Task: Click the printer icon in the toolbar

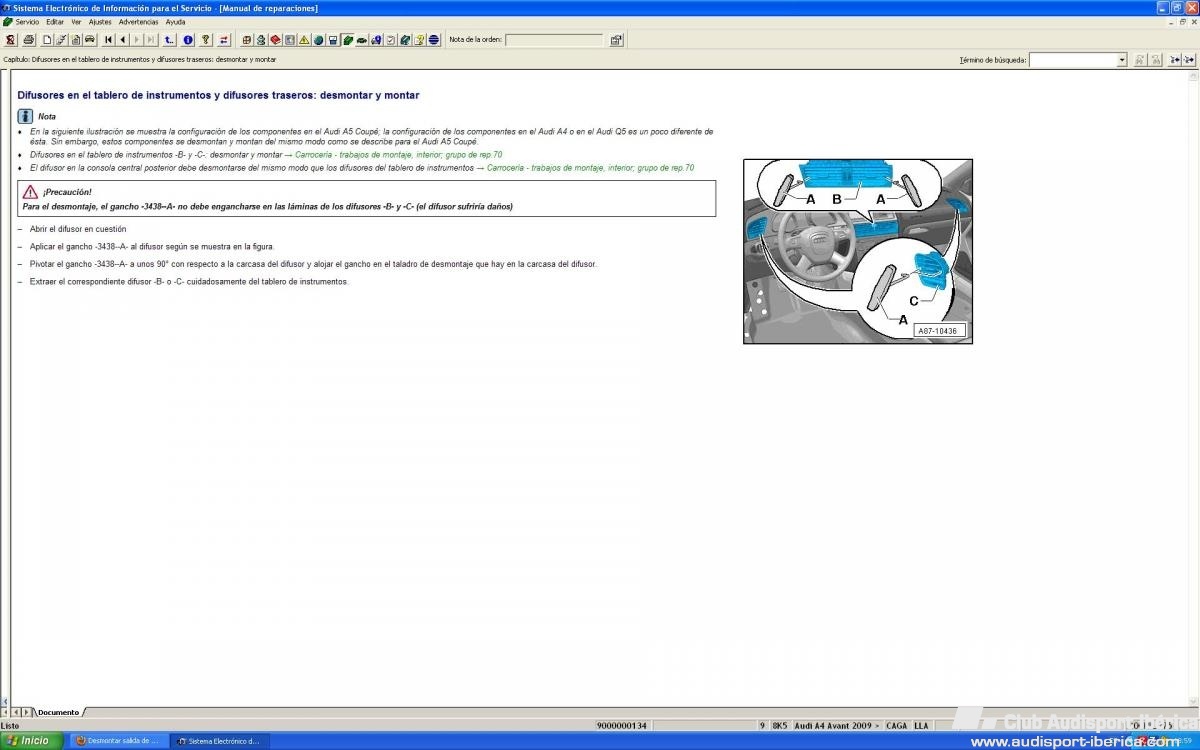Action: click(29, 40)
